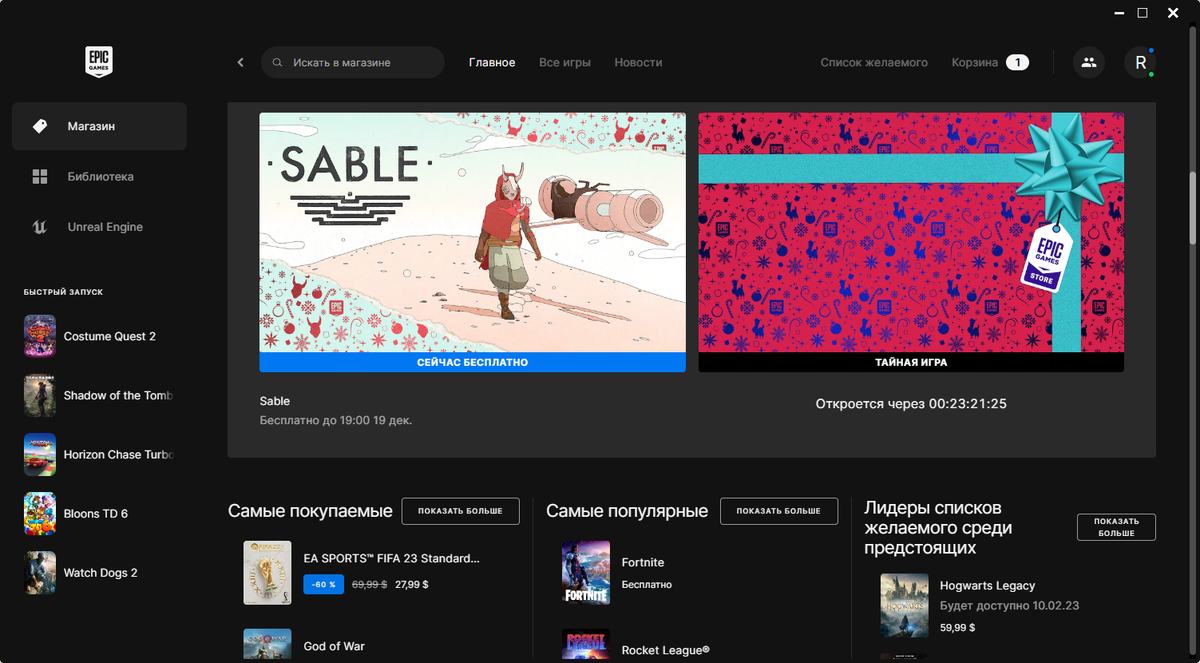1200x663 pixels.
Task: Go back with the arrow icon
Action: 240,62
